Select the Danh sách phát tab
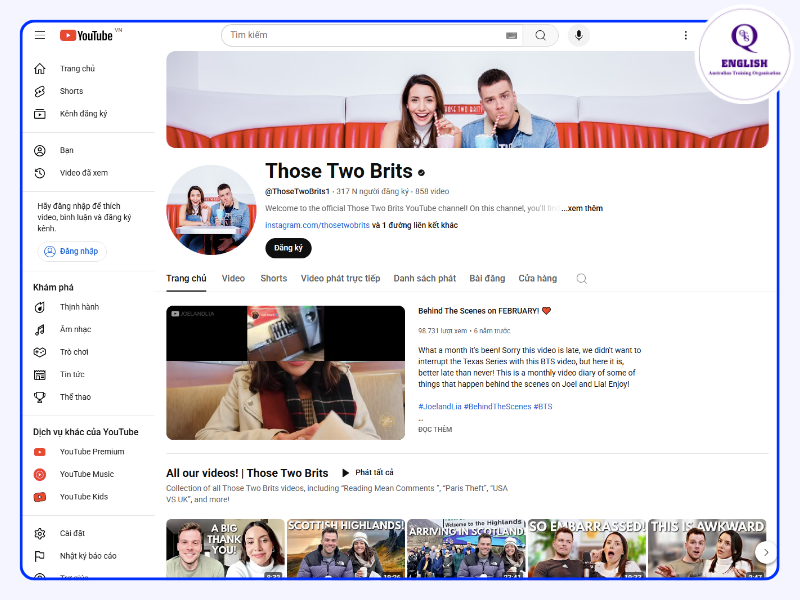 [425, 279]
